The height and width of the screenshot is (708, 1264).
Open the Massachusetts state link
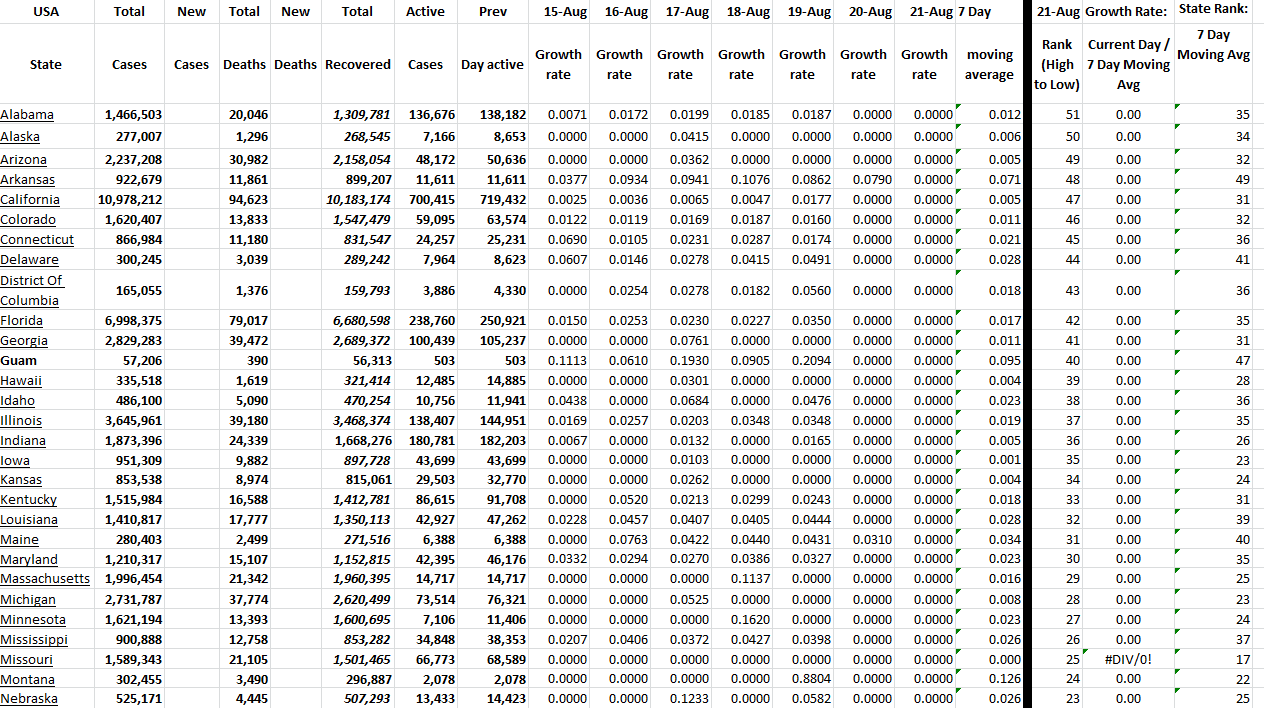(x=45, y=579)
